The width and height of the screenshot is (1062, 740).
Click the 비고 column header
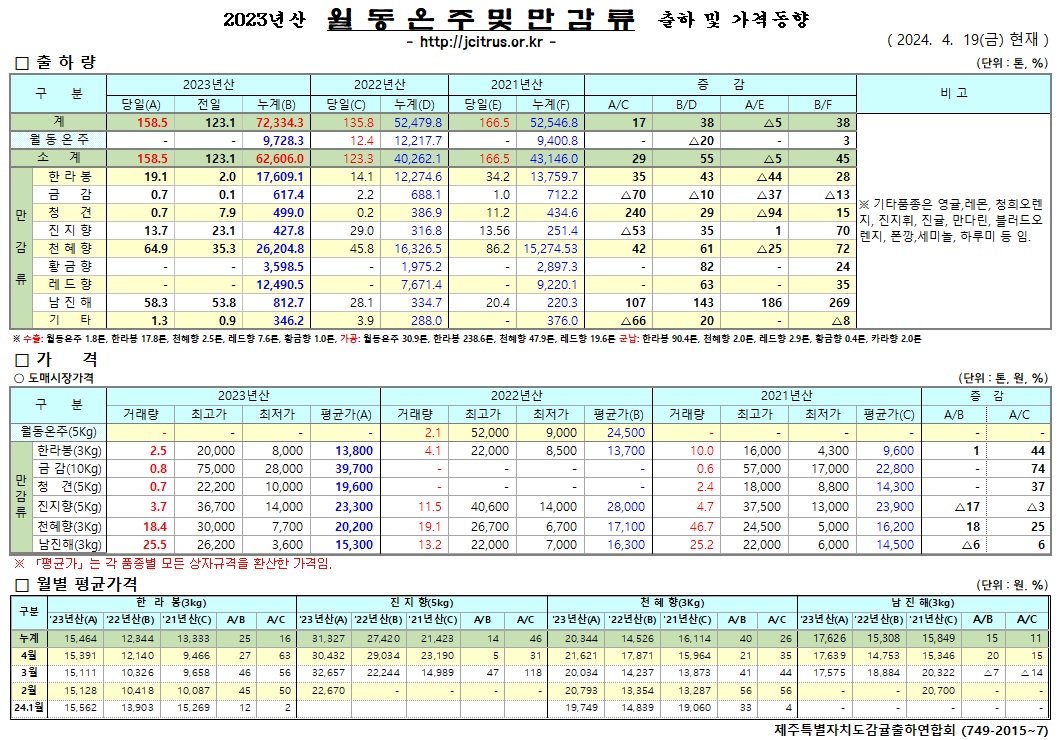click(x=952, y=93)
